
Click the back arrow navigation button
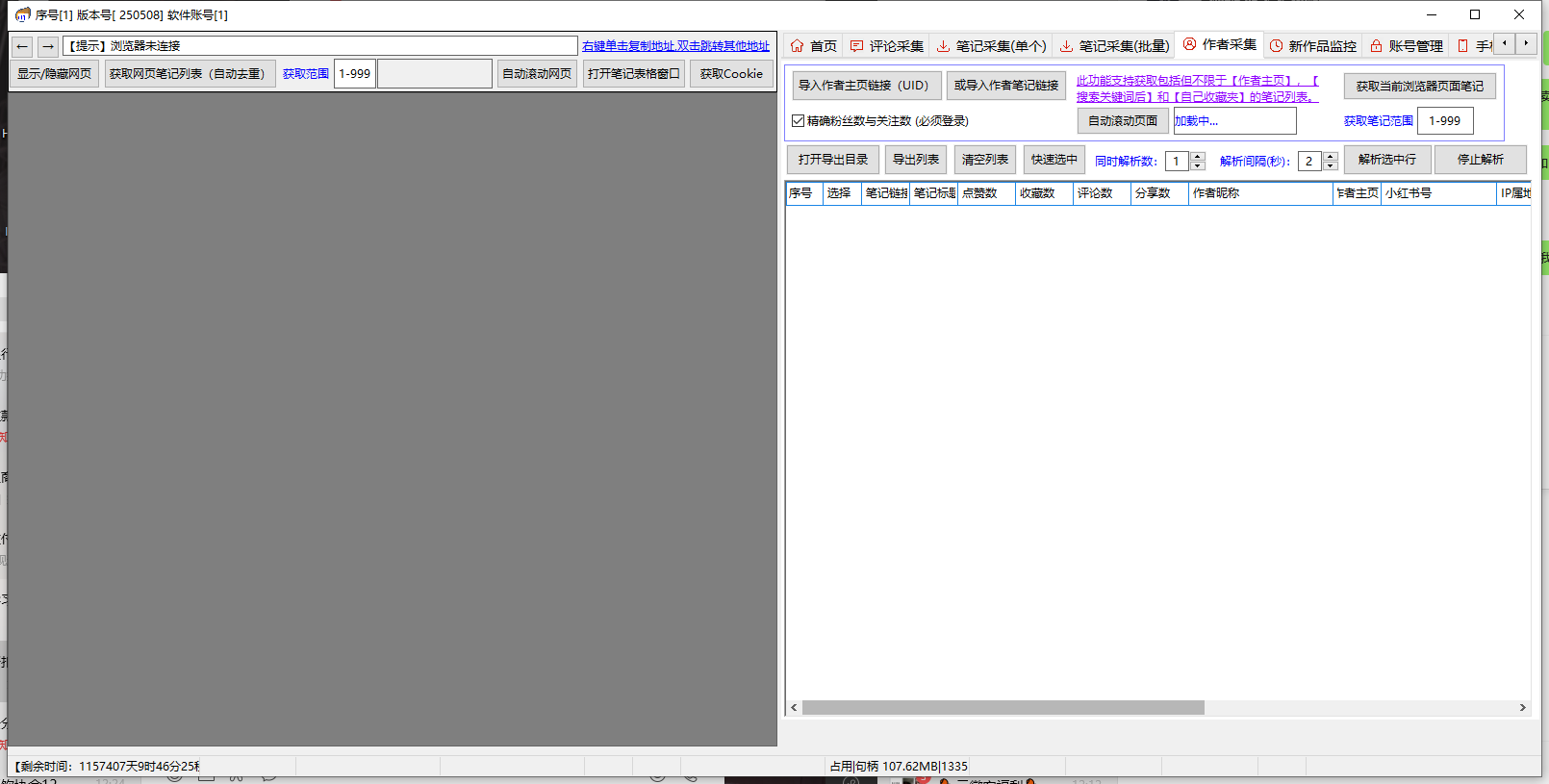coord(22,46)
